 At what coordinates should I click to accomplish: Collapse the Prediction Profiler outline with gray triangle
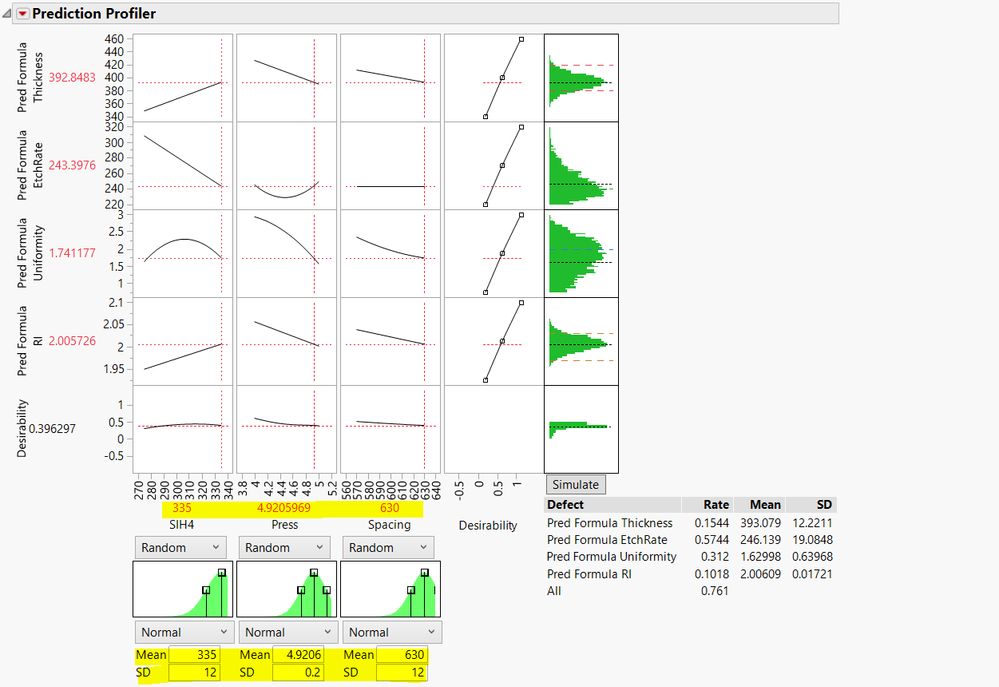8,14
